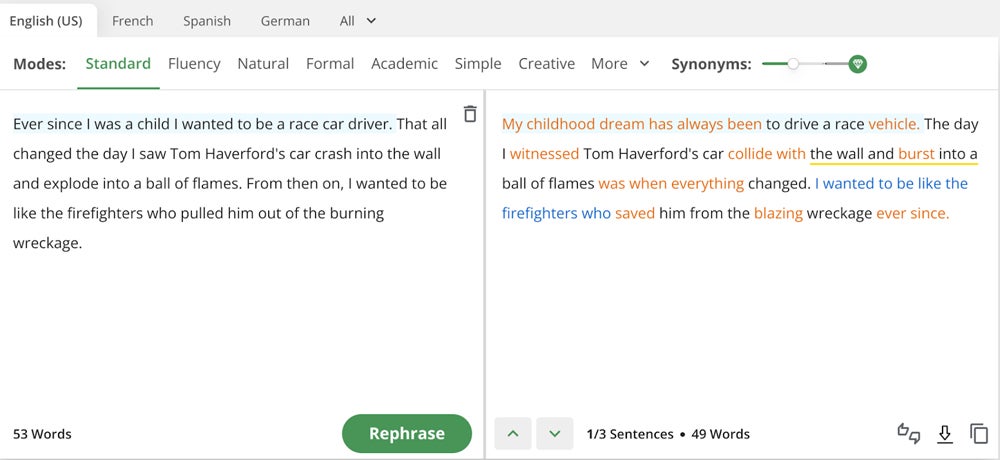The height and width of the screenshot is (460, 1000).
Task: Switch to Spanish language tab
Action: tap(207, 21)
